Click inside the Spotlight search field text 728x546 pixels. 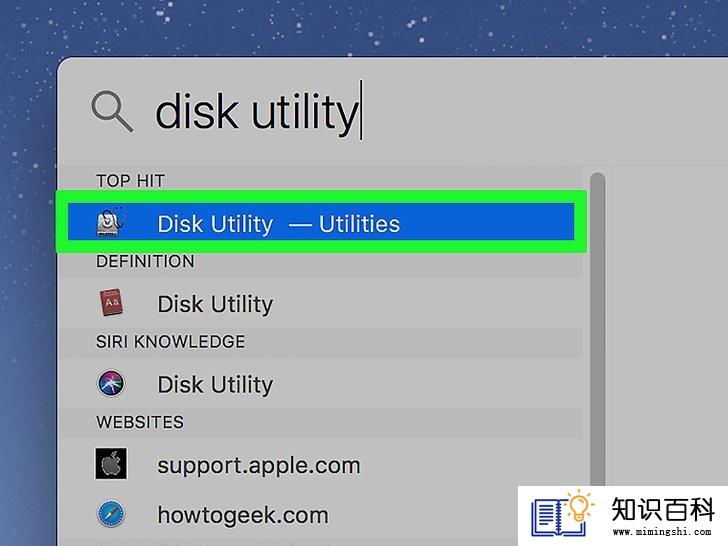point(256,111)
